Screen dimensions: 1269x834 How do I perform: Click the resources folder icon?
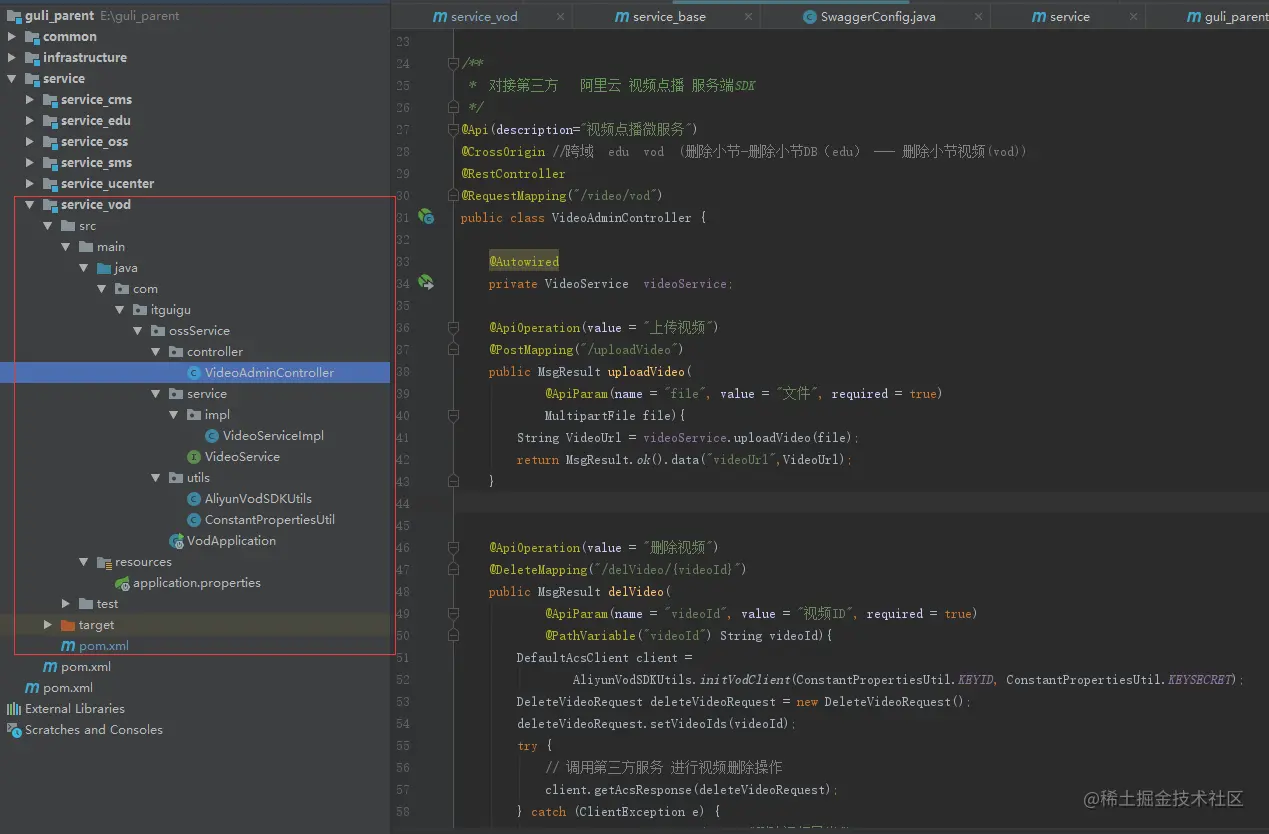coord(104,561)
